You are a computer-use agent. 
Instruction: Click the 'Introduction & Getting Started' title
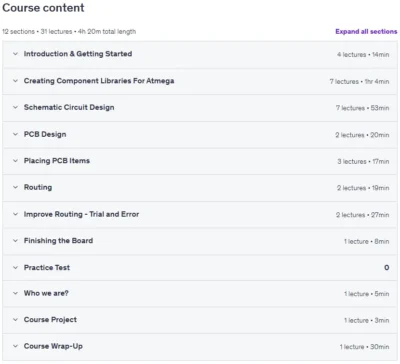coord(78,54)
